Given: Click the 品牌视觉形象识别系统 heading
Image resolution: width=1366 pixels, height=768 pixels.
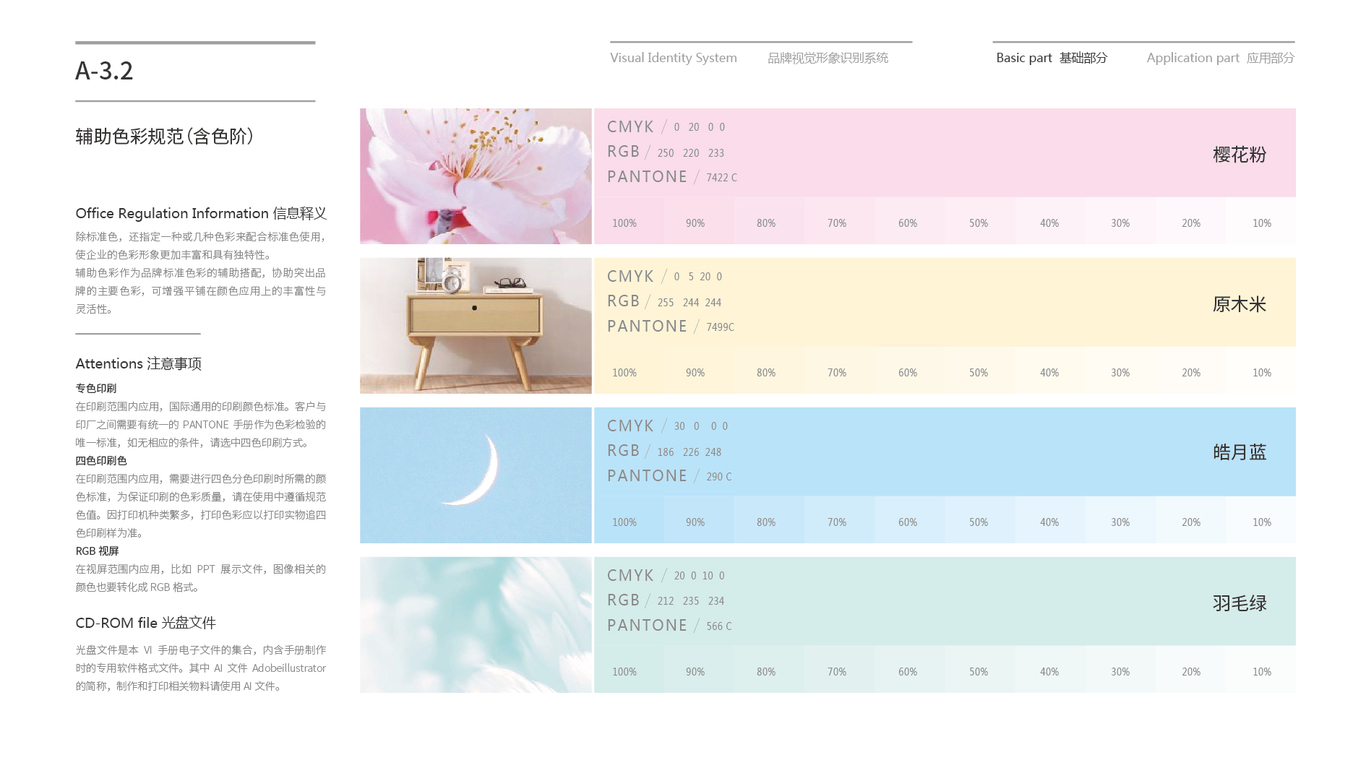Looking at the screenshot, I should coord(828,58).
